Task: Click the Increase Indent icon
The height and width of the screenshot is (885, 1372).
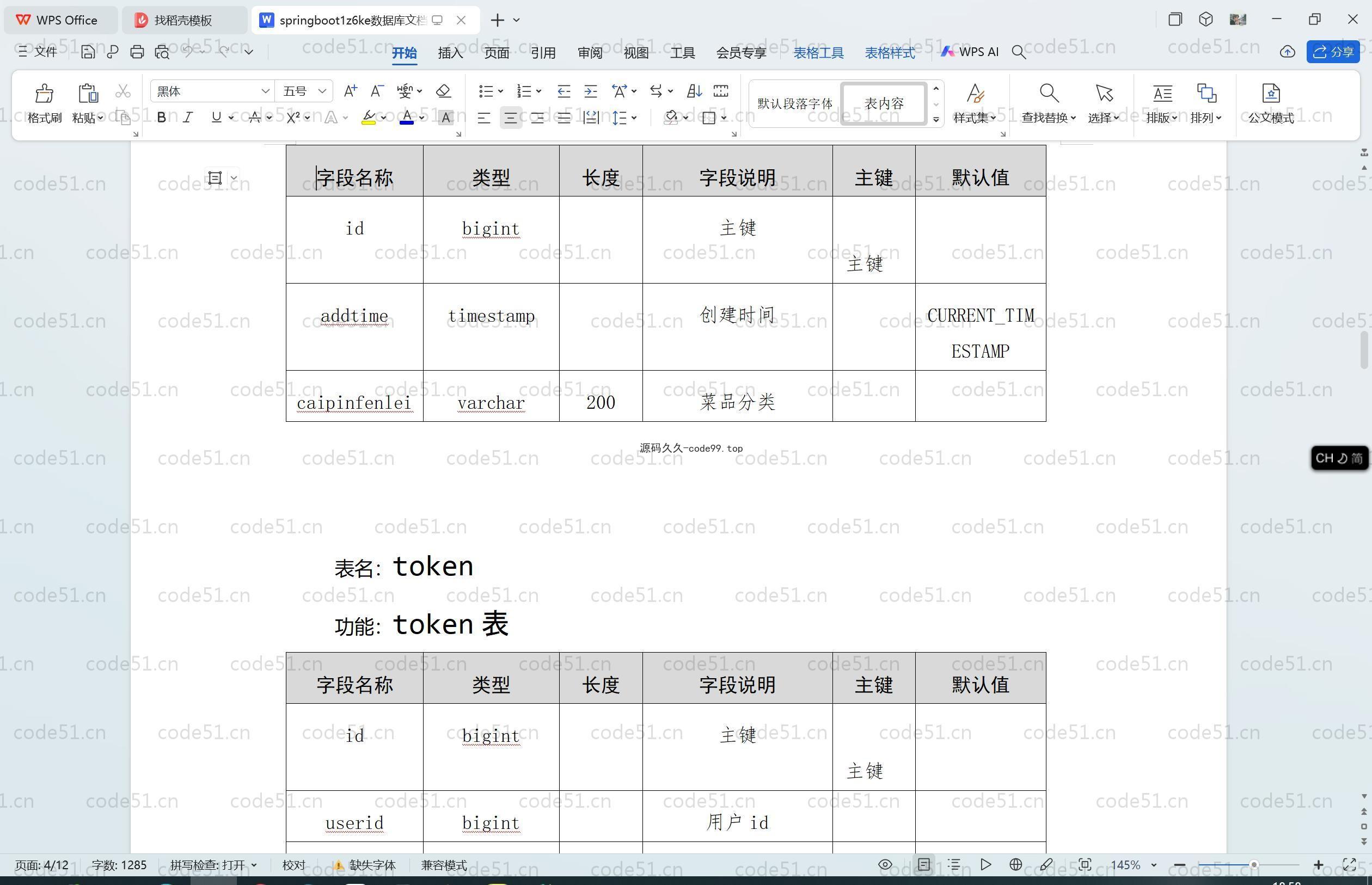Action: tap(590, 91)
